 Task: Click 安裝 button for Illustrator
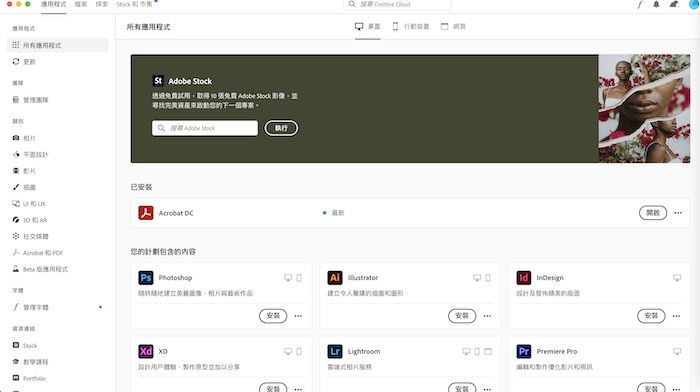pos(462,316)
